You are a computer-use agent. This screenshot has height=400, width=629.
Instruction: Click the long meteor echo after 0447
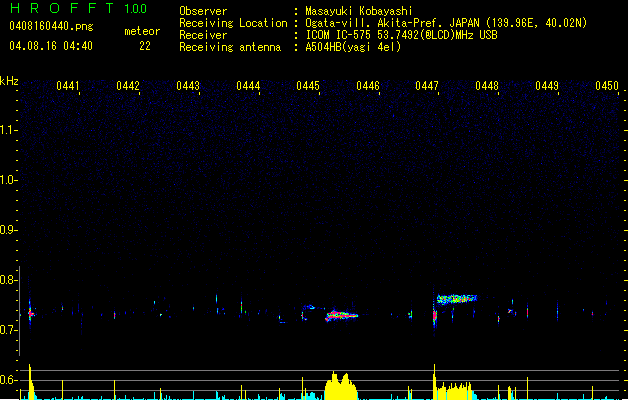click(457, 299)
